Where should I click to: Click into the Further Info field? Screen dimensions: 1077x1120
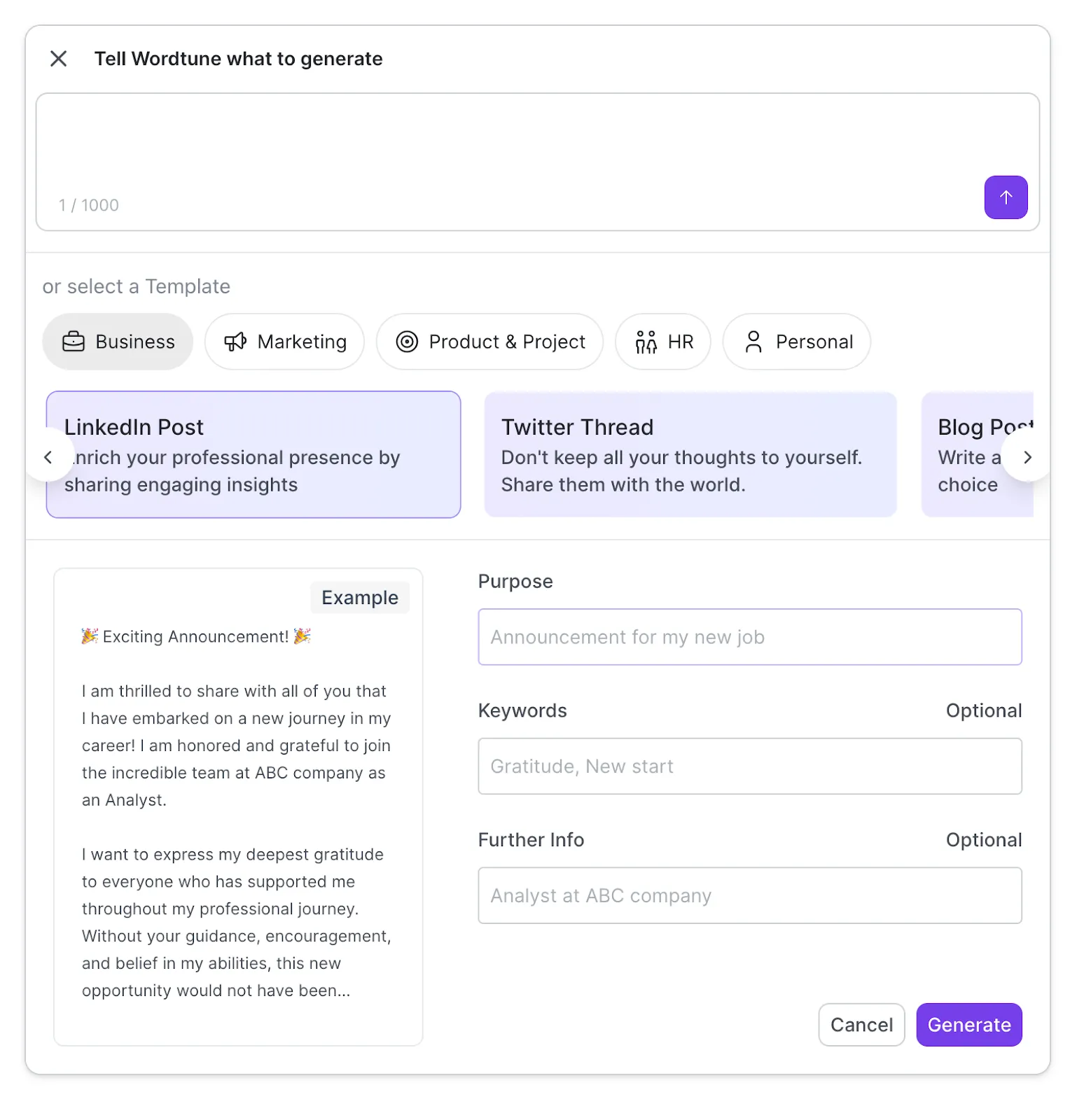tap(750, 896)
